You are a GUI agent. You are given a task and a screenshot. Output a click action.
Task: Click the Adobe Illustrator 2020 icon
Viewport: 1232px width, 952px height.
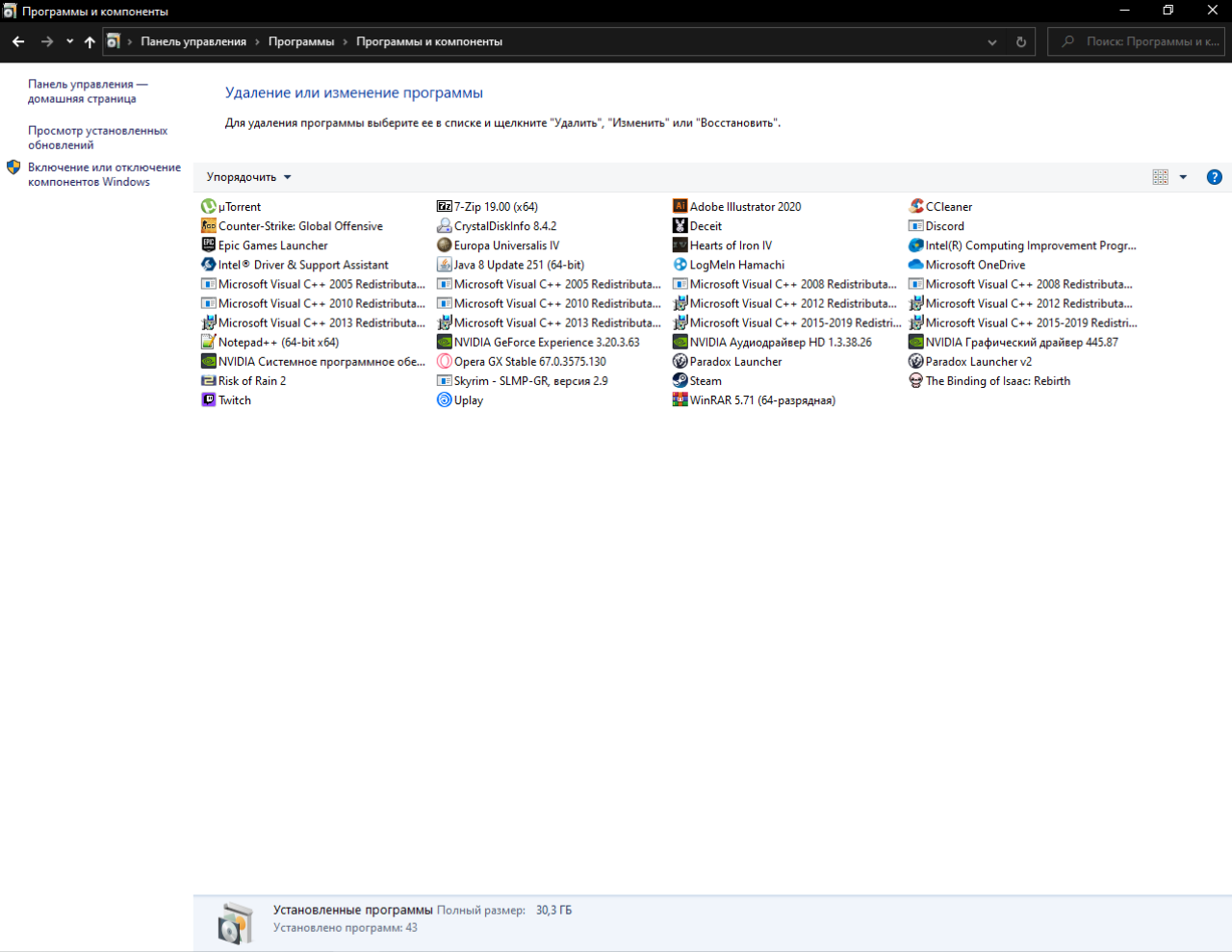(680, 206)
